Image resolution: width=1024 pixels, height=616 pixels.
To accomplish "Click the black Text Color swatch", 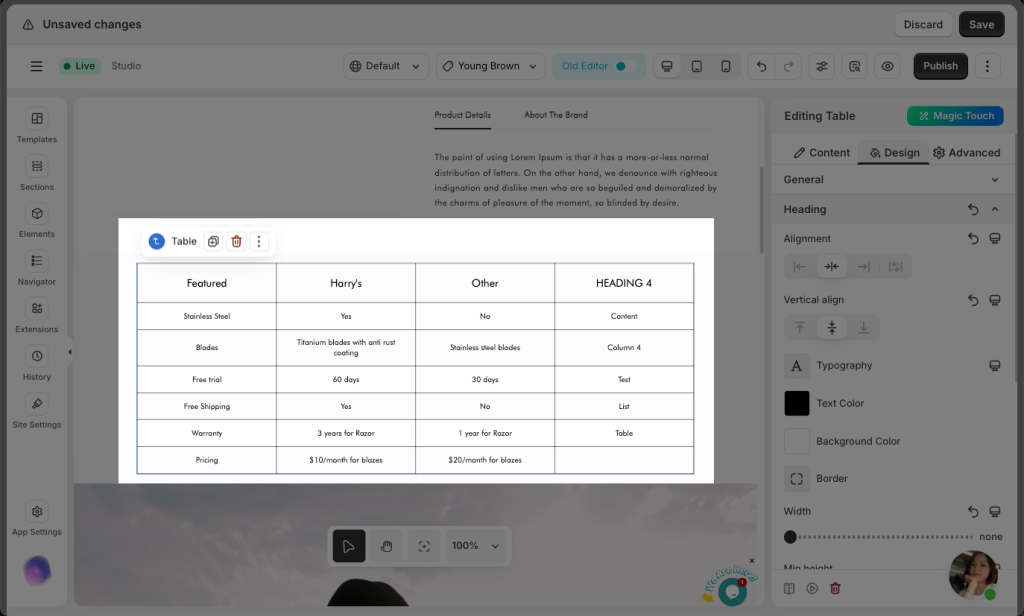I will coord(797,403).
